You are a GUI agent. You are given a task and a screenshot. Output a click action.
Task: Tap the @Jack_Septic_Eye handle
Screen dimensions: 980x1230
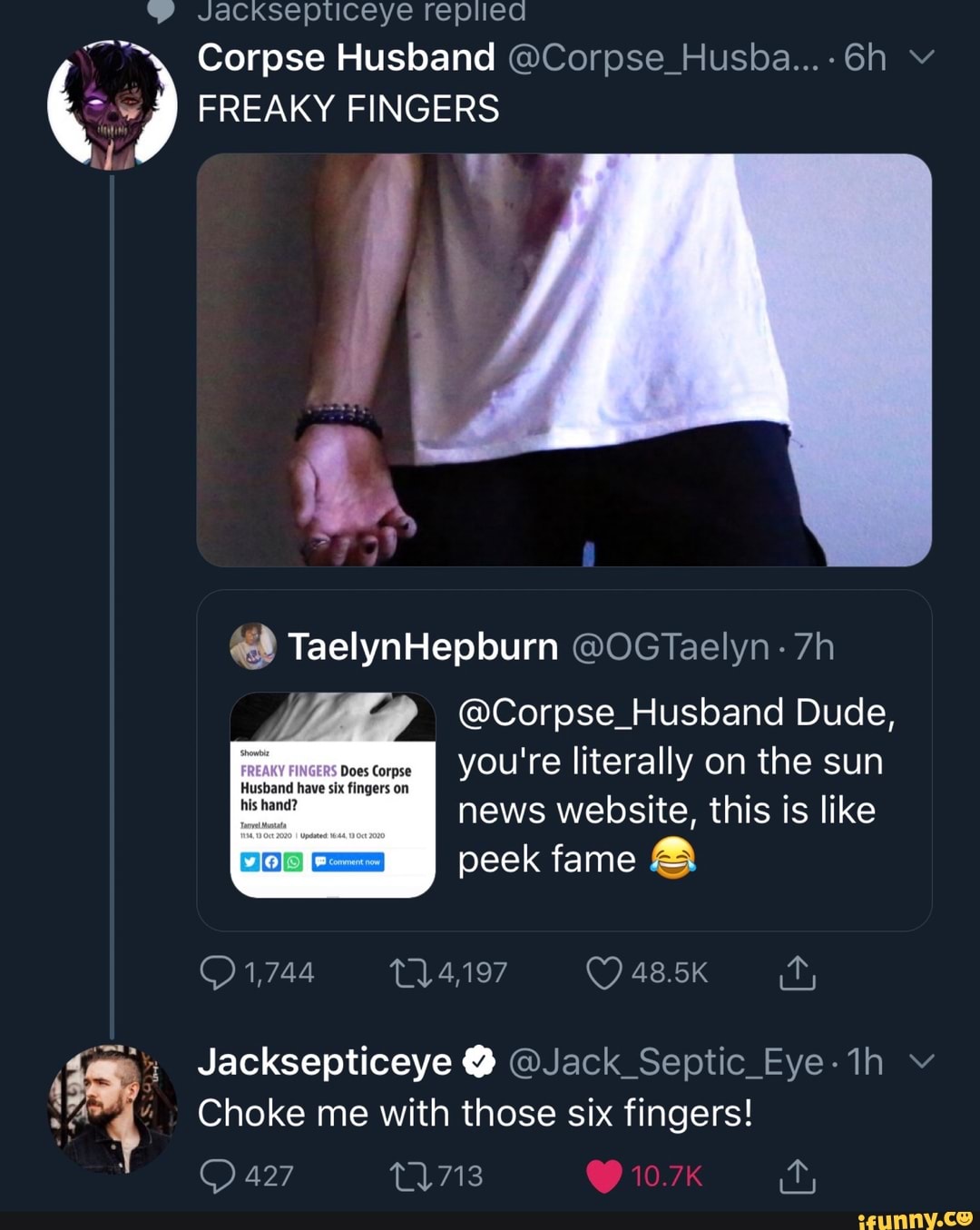tap(666, 1061)
